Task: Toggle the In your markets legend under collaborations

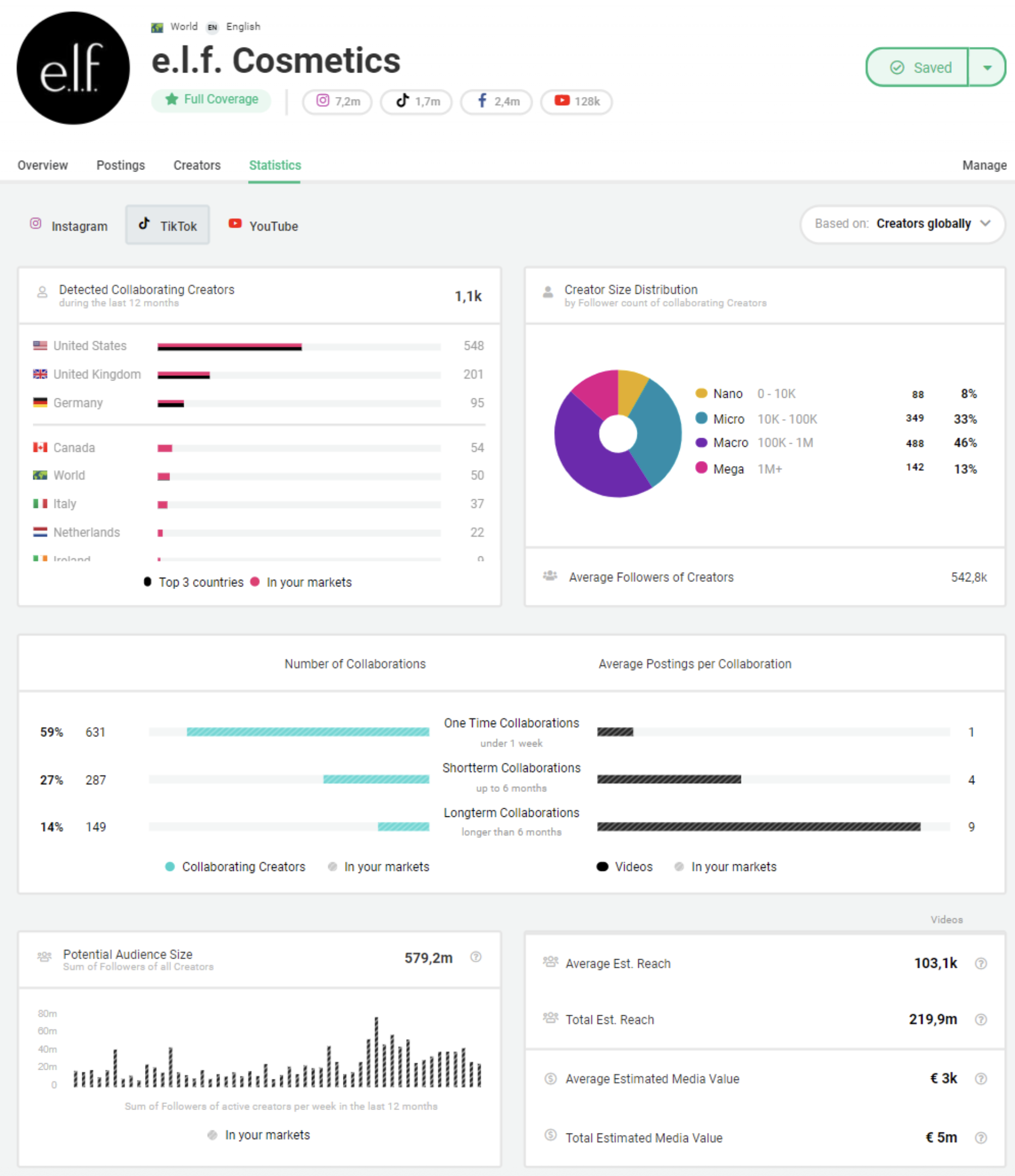Action: coord(379,866)
